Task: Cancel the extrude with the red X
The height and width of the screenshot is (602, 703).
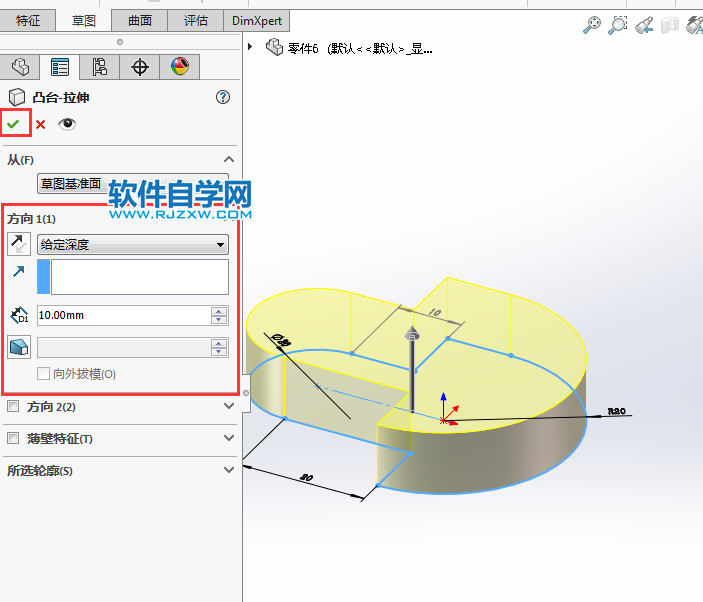Action: 41,125
